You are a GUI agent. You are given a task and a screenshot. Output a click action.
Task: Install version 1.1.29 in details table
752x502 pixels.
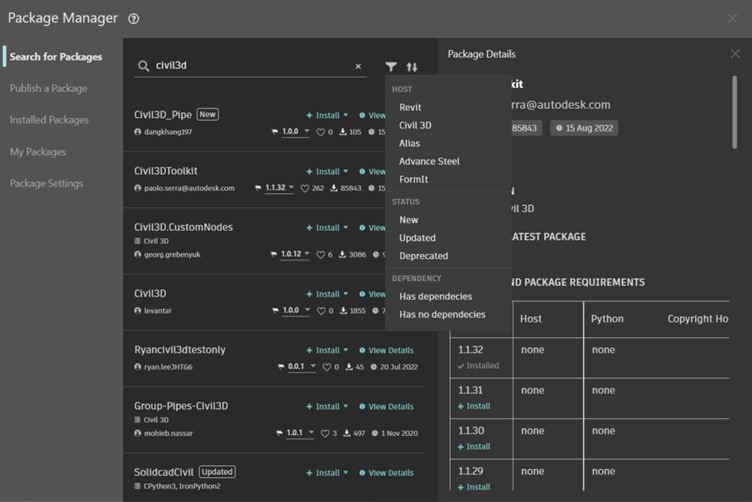[474, 487]
